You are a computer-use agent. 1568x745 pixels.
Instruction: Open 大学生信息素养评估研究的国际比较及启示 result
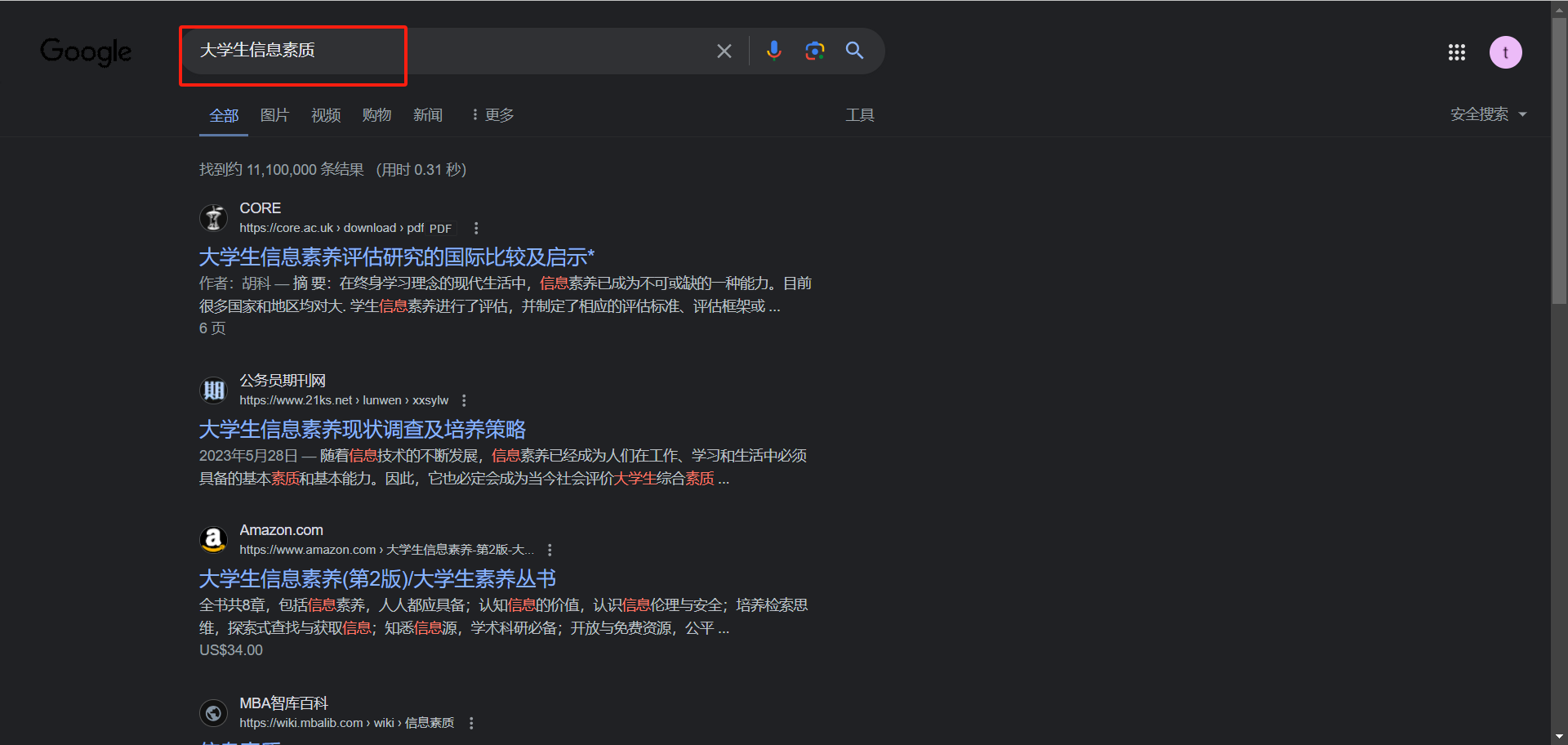397,257
